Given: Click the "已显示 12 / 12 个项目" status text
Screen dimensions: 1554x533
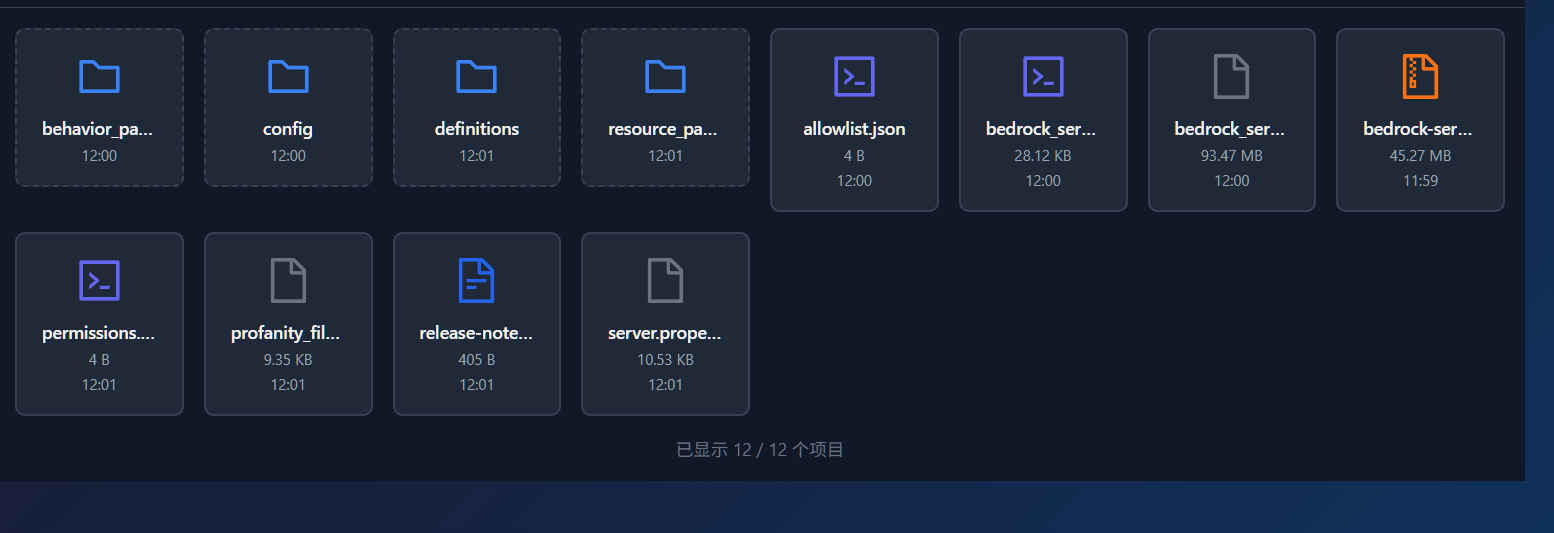Looking at the screenshot, I should pyautogui.click(x=760, y=450).
